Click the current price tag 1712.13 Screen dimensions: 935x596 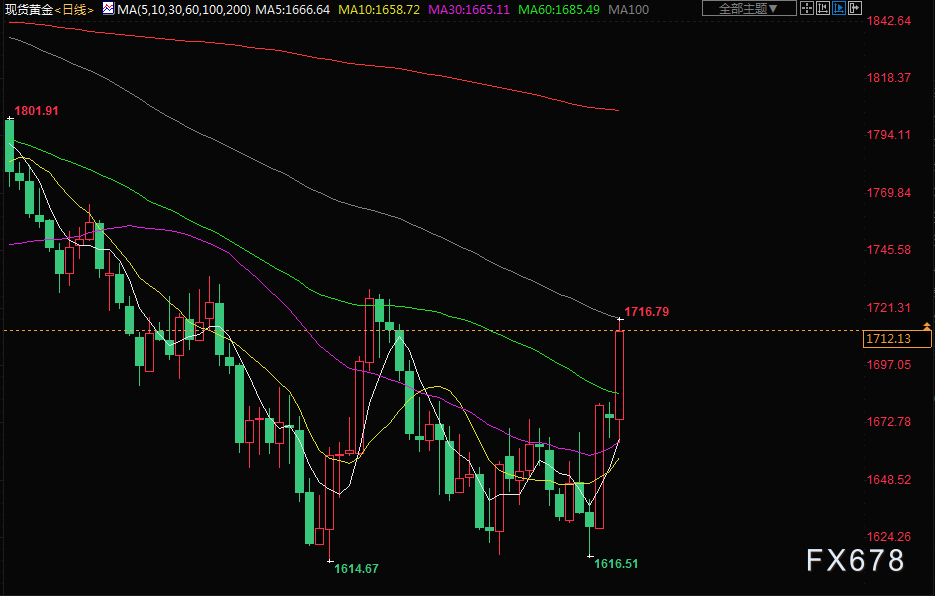pyautogui.click(x=897, y=339)
